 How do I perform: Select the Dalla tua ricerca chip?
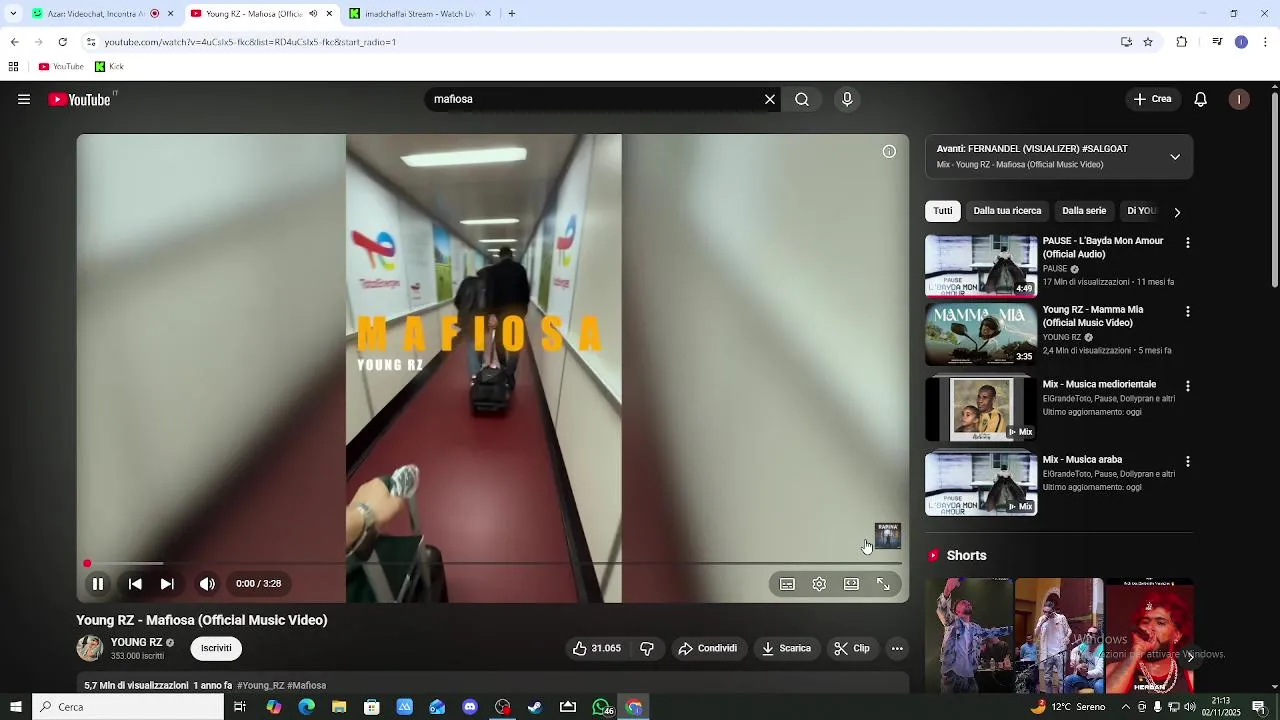pyautogui.click(x=1007, y=211)
